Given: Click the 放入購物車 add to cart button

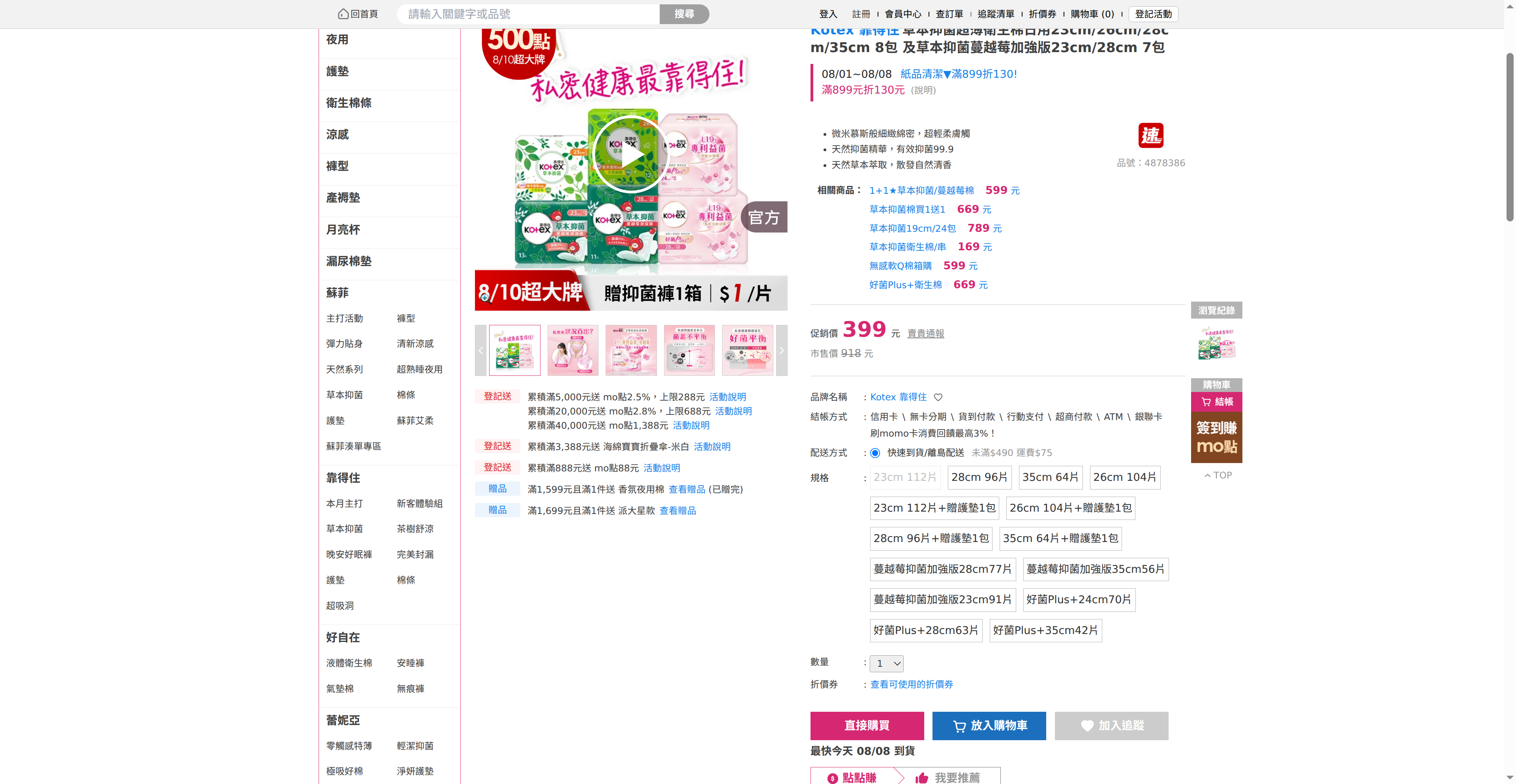Looking at the screenshot, I should [989, 726].
